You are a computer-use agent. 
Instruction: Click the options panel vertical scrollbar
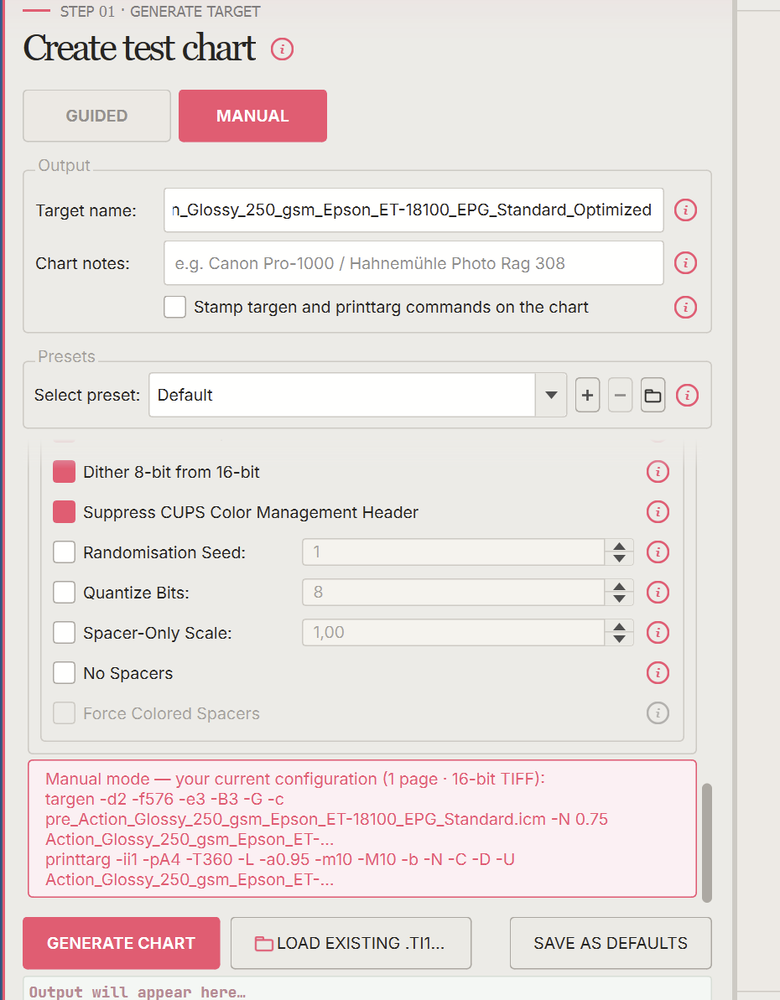pos(707,842)
